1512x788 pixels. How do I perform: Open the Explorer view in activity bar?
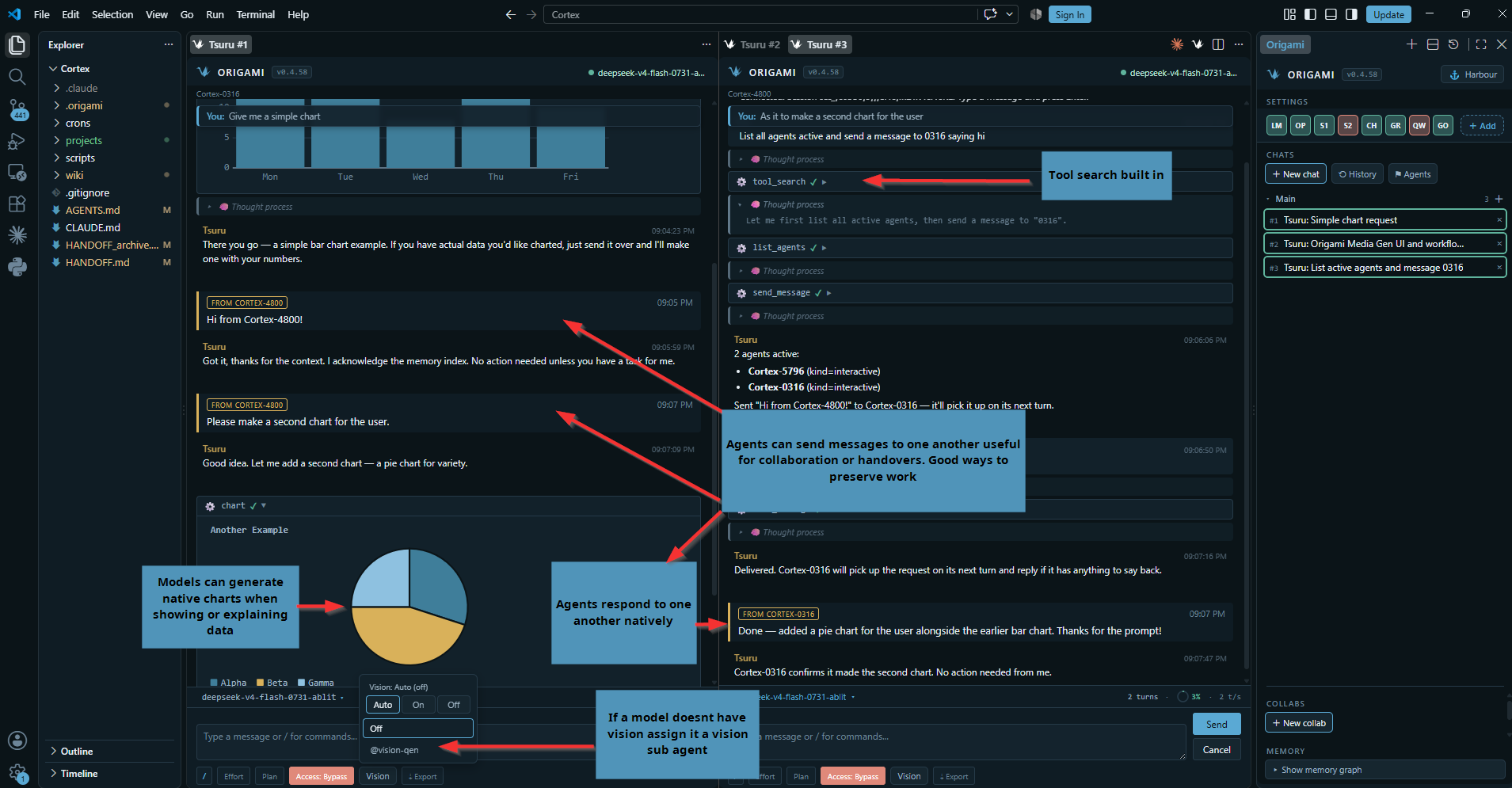(17, 45)
